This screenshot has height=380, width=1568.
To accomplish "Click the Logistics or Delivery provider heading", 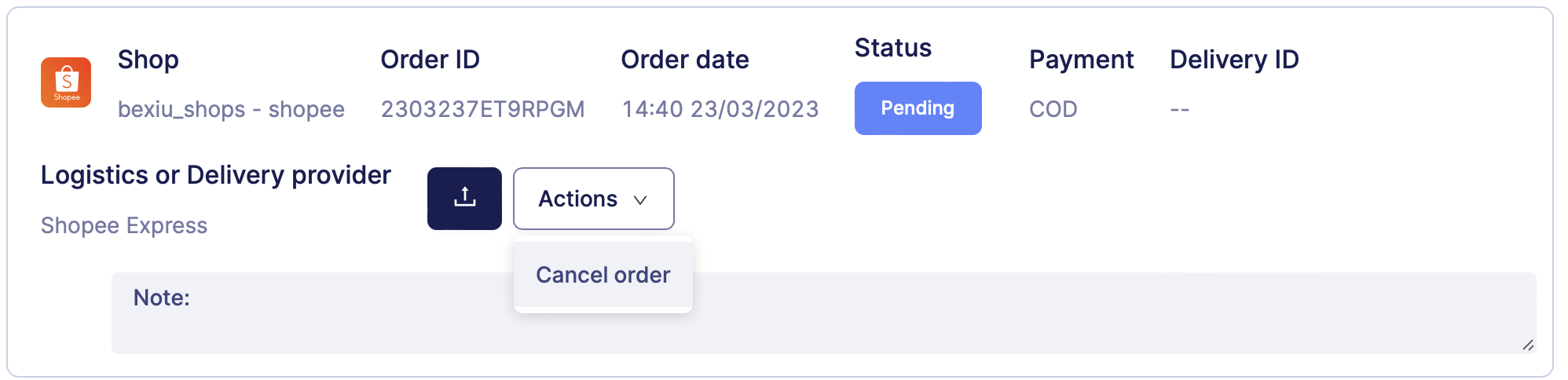I will tap(215, 175).
